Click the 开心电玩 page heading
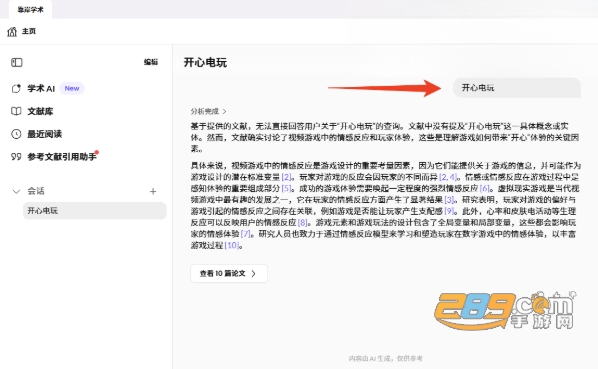Image resolution: width=598 pixels, height=369 pixels. (x=205, y=62)
